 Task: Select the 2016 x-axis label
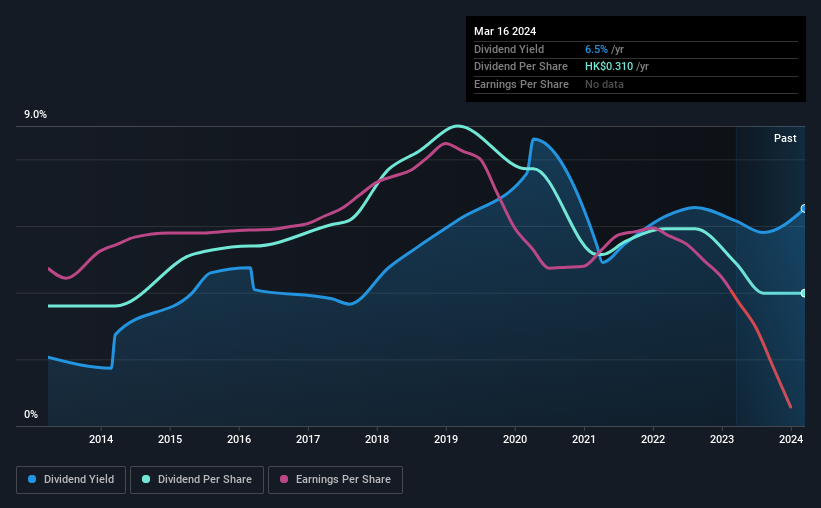point(239,439)
